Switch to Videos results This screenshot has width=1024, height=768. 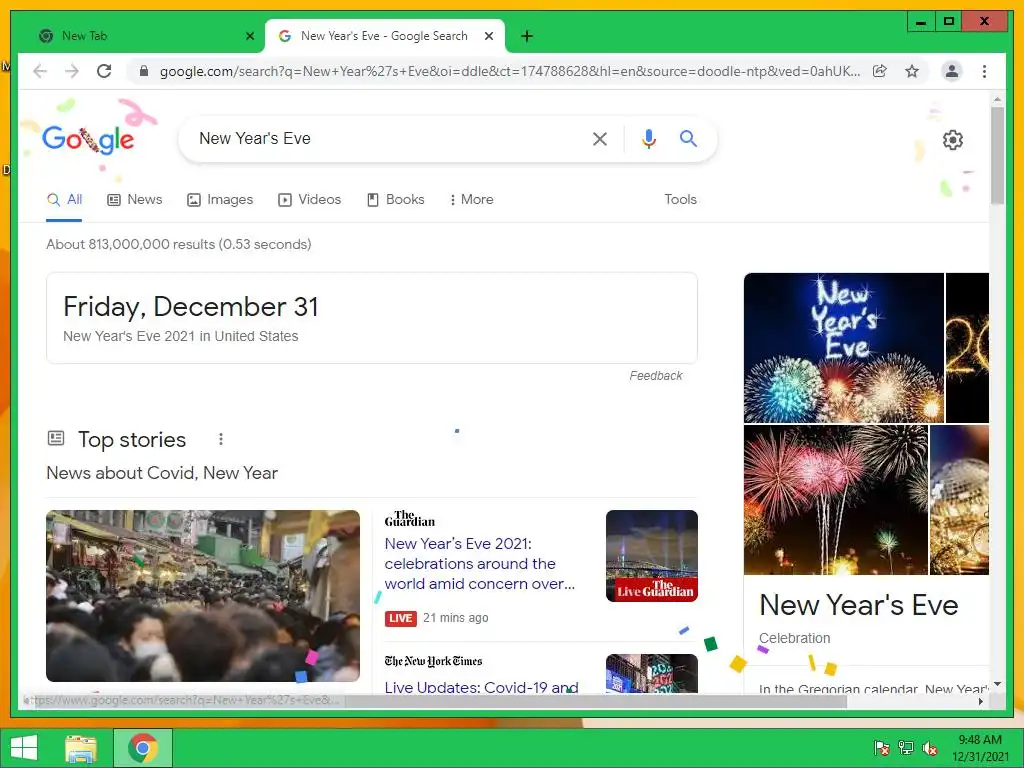(310, 200)
